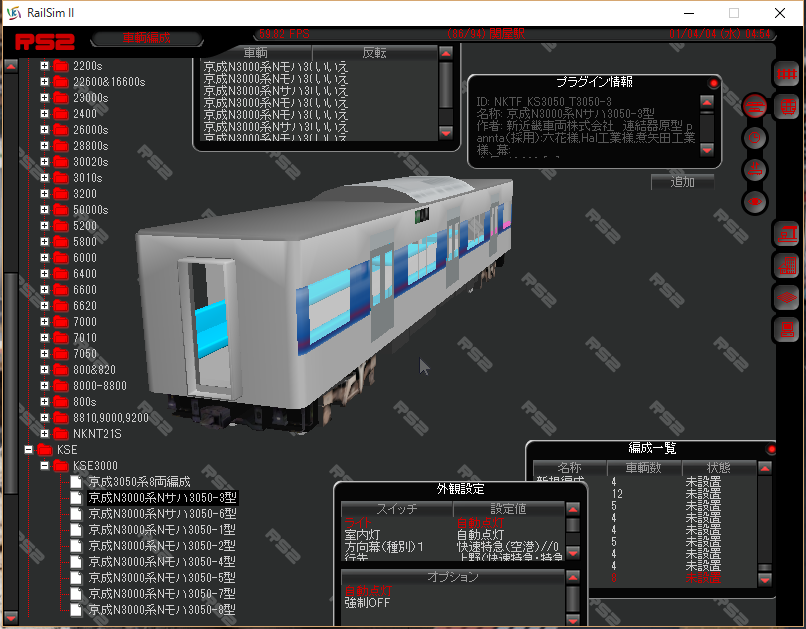Open the terrain grid tool icon
This screenshot has height=629, width=806.
pyautogui.click(x=786, y=298)
